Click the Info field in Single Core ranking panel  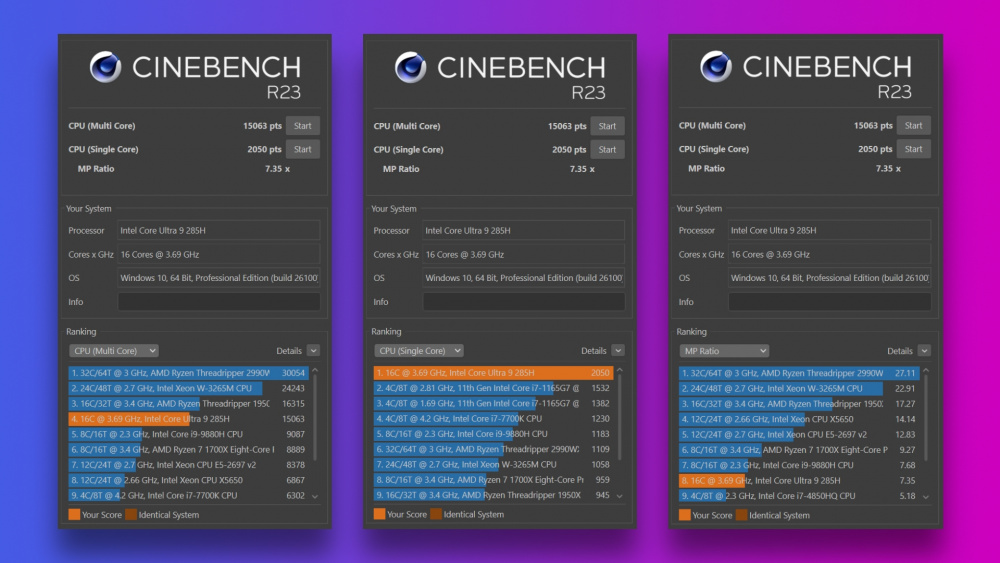(x=523, y=302)
